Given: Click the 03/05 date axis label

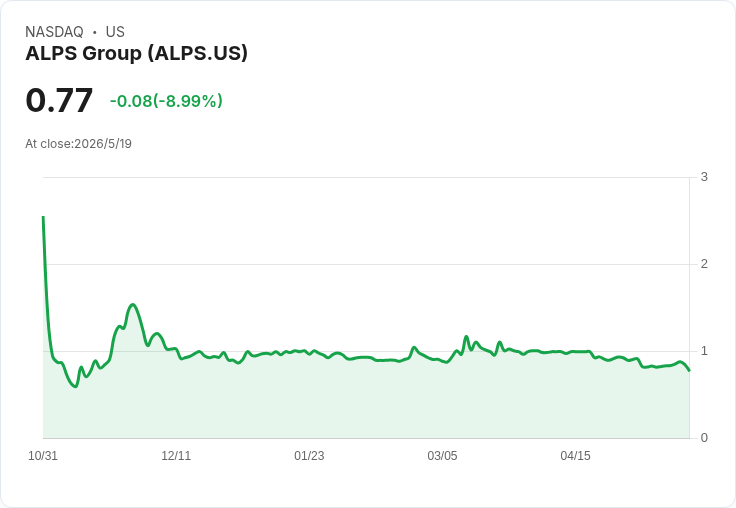Looking at the screenshot, I should 442,456.
